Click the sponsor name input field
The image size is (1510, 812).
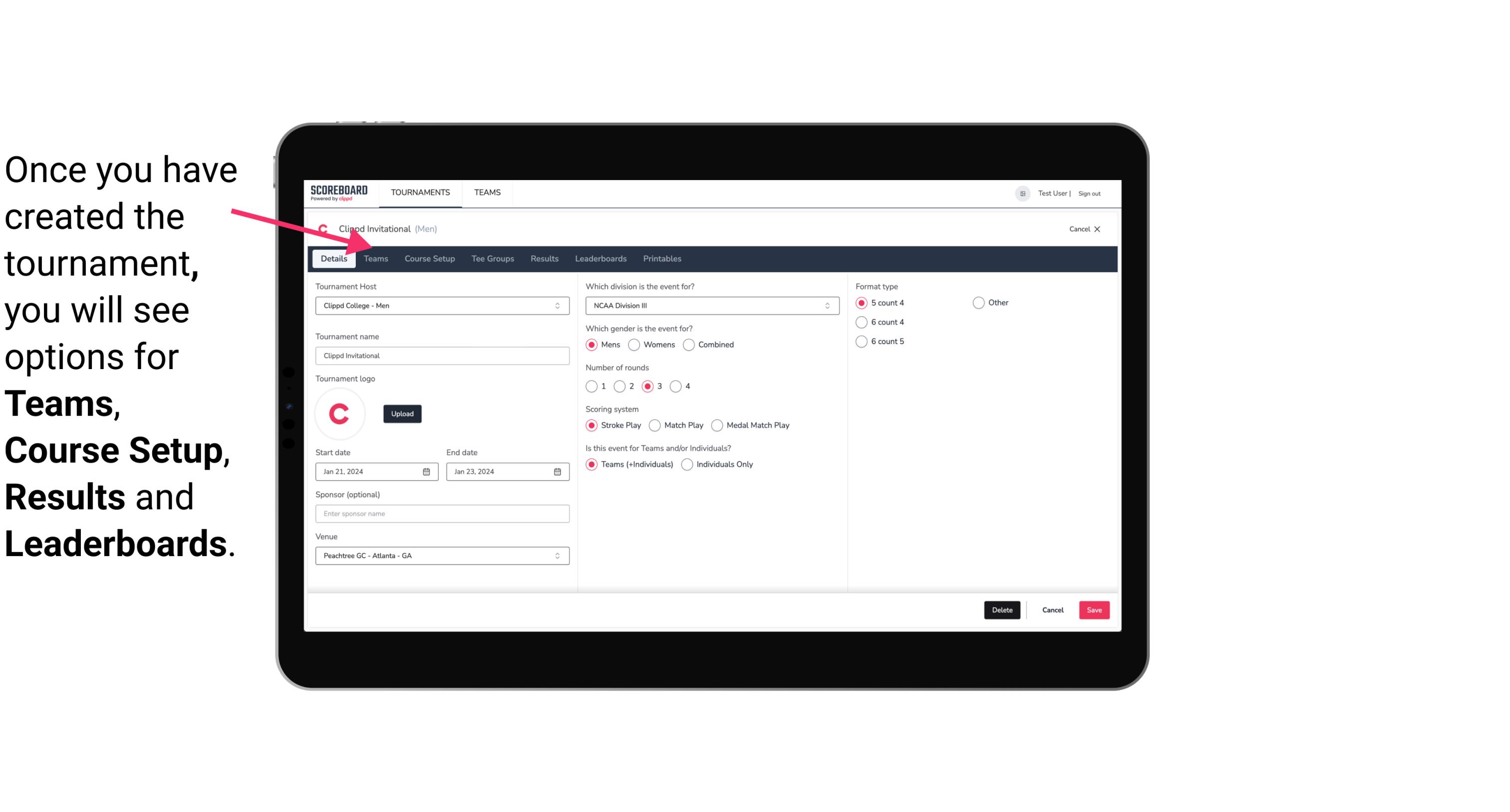pyautogui.click(x=442, y=513)
